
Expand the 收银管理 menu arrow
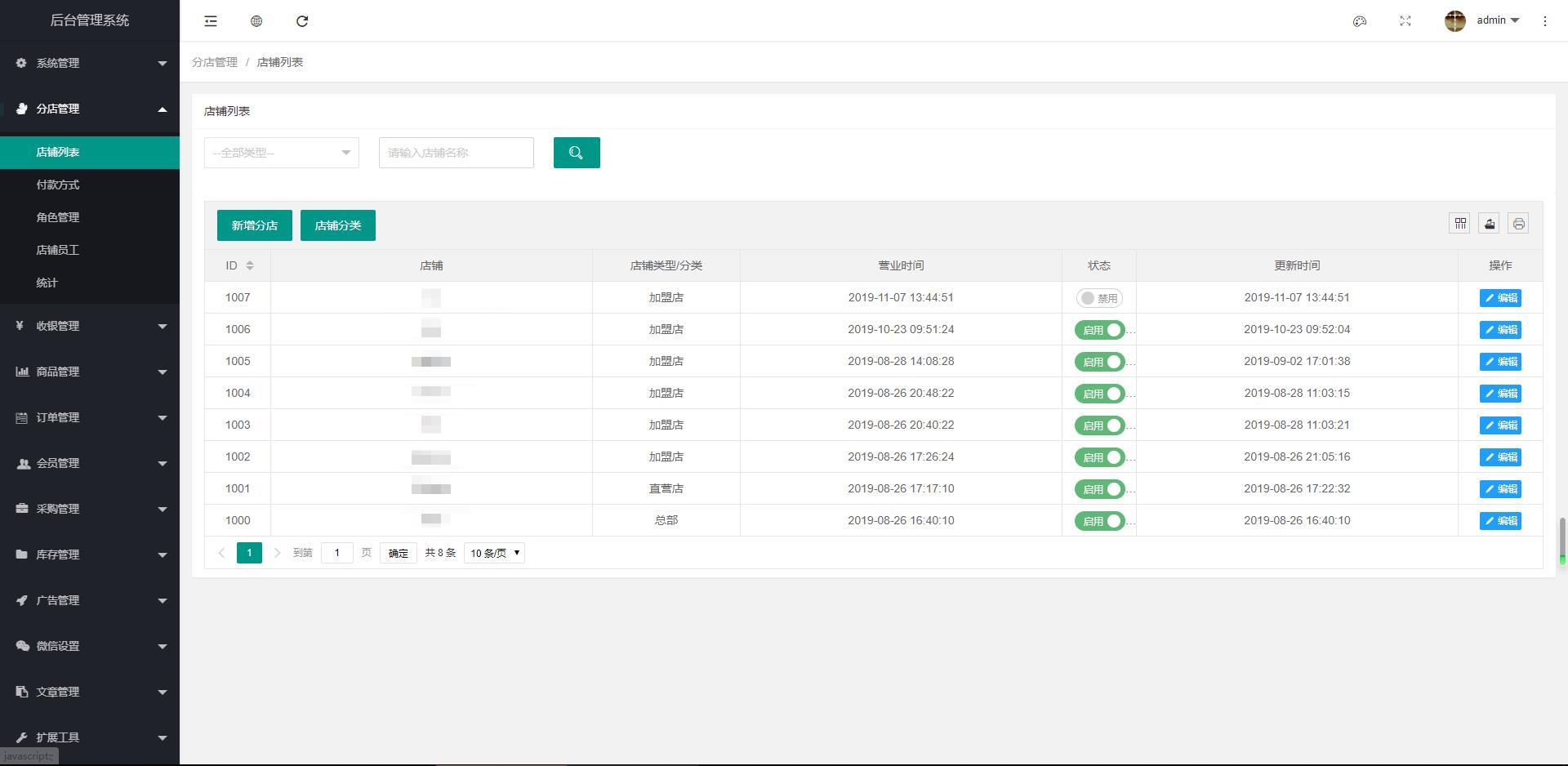coord(162,326)
